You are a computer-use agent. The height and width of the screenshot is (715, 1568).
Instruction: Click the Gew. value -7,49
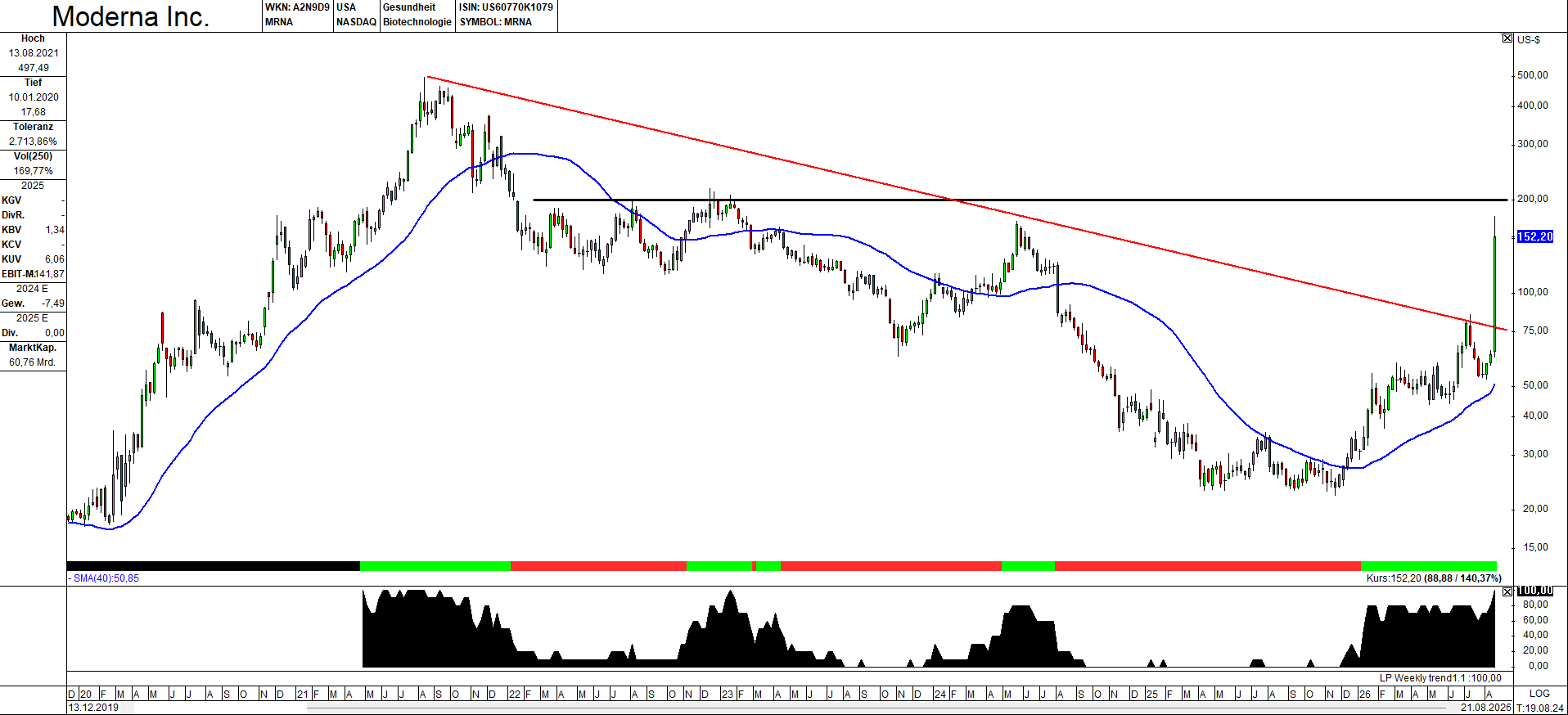[53, 304]
